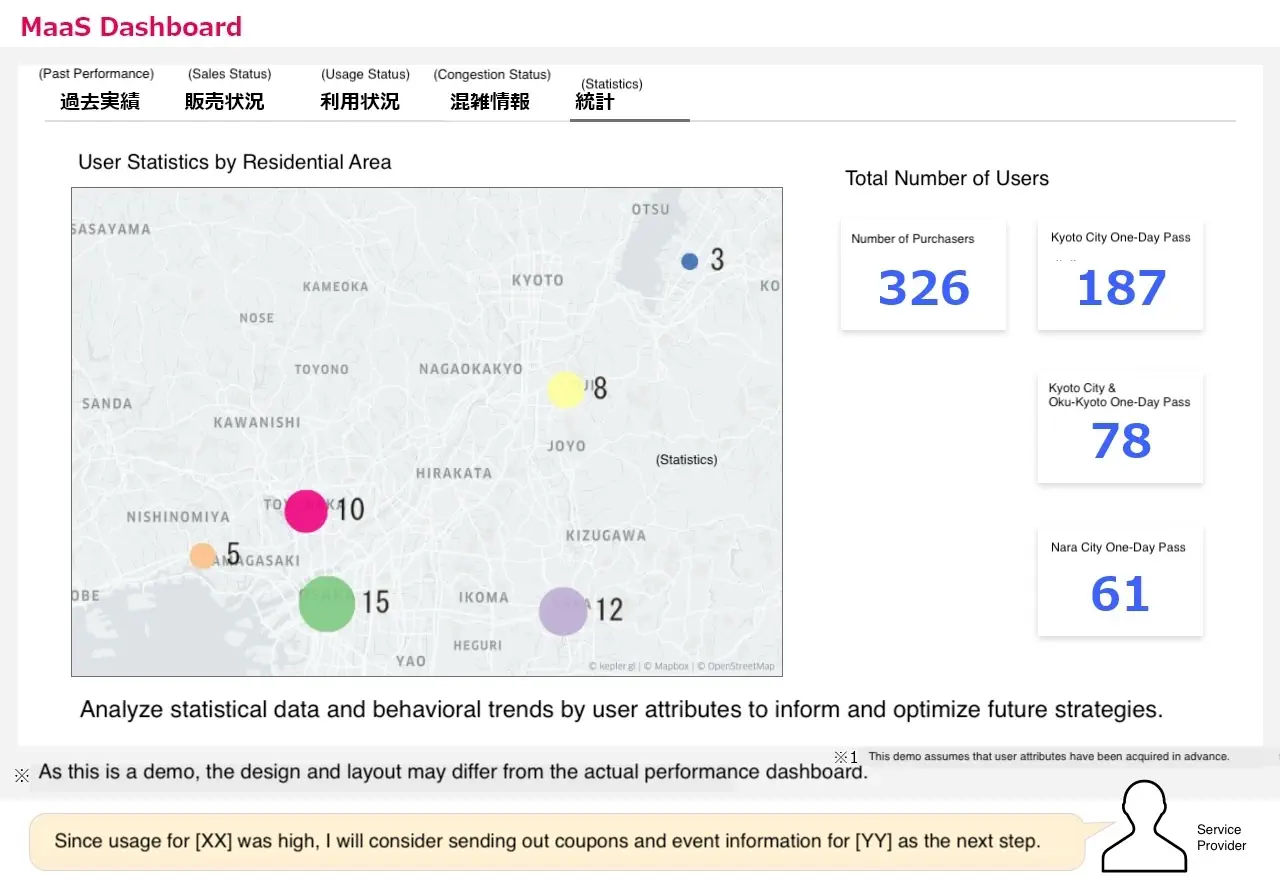Select the orange map bubble labeled 5
Viewport: 1280px width, 880px height.
tap(203, 556)
